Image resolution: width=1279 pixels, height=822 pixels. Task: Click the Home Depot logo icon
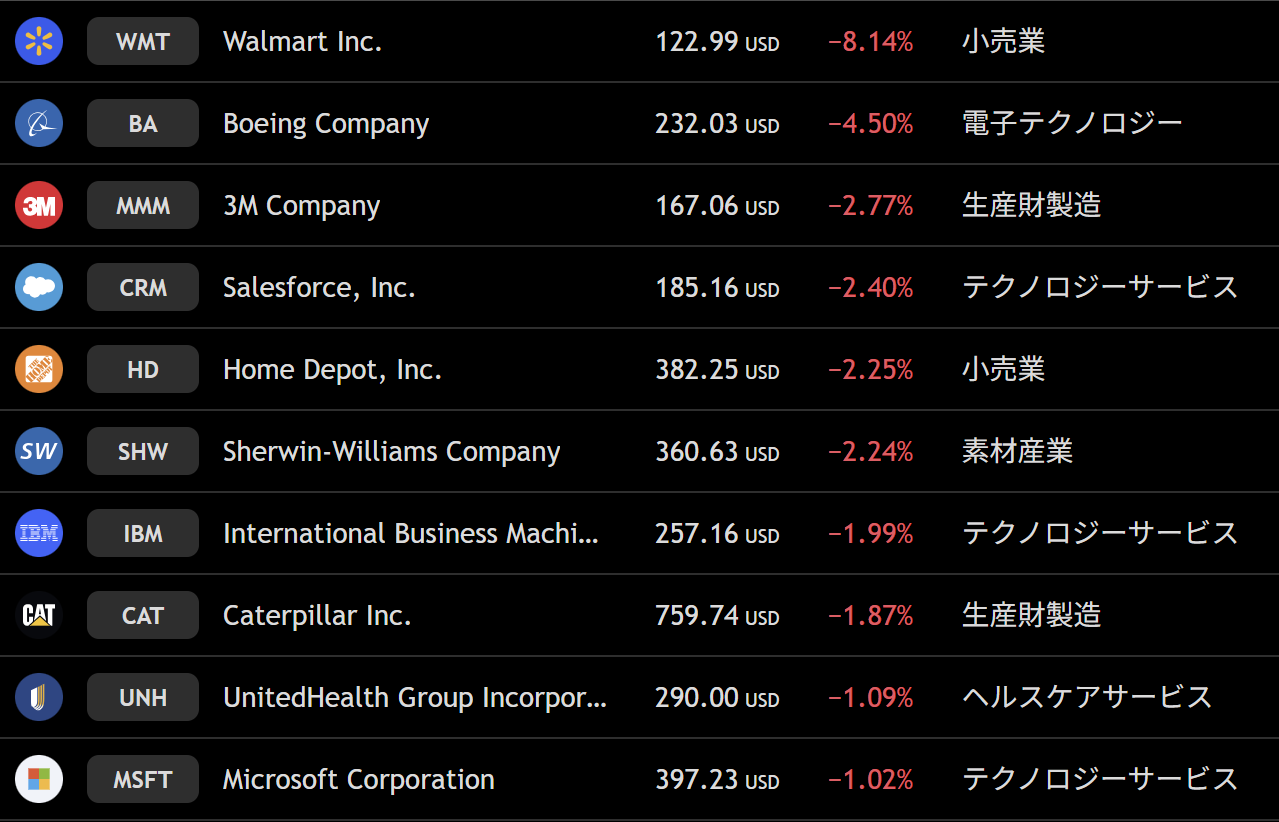tap(39, 370)
